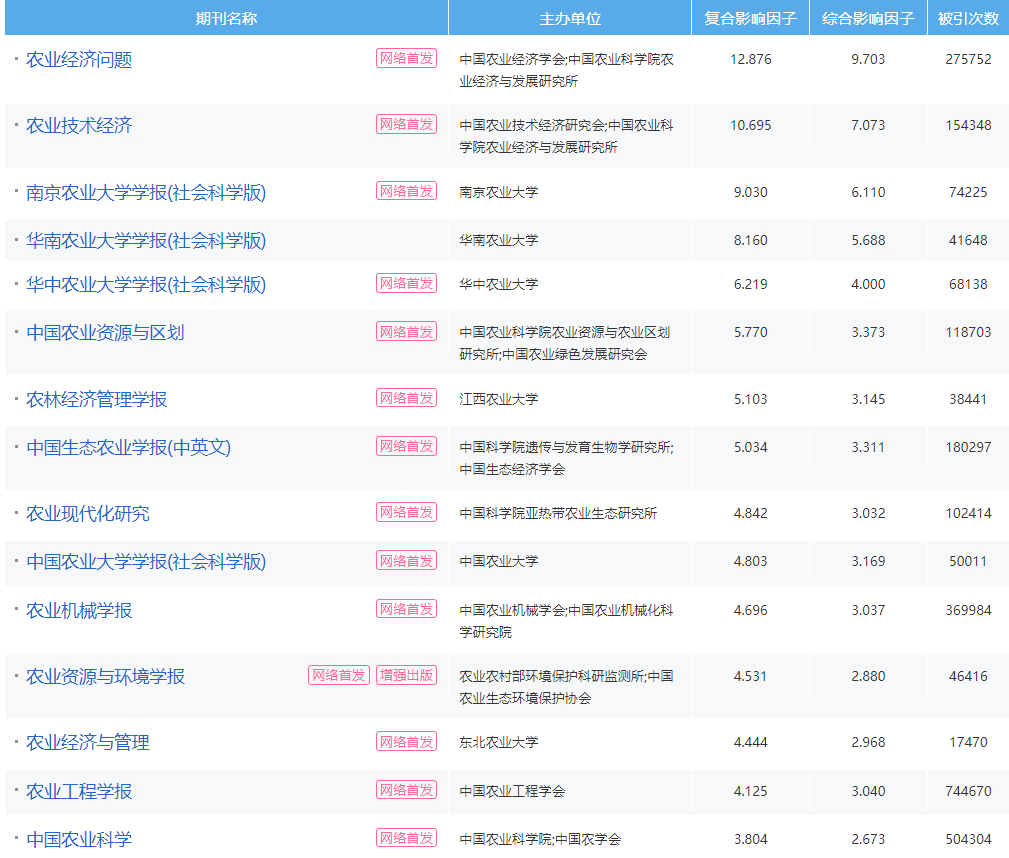View 中国农业大学学报(社会科学版)

[x=133, y=561]
